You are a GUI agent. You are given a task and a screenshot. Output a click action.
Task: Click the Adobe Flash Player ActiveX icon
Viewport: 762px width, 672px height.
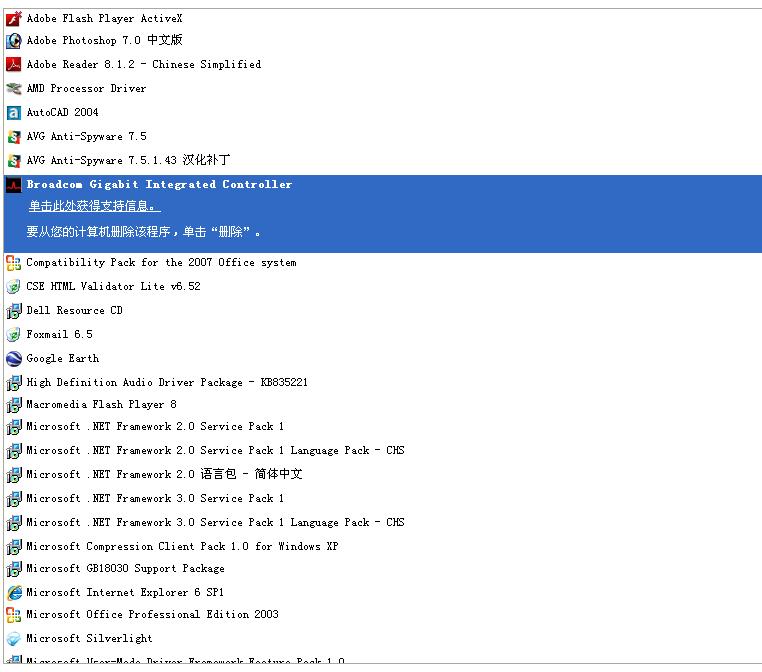tap(14, 18)
